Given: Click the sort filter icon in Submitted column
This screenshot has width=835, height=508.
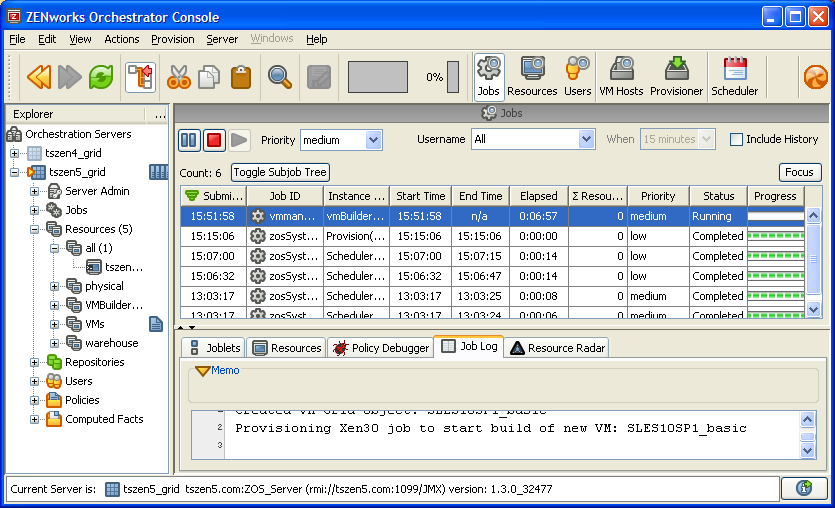Looking at the screenshot, I should click(x=192, y=195).
